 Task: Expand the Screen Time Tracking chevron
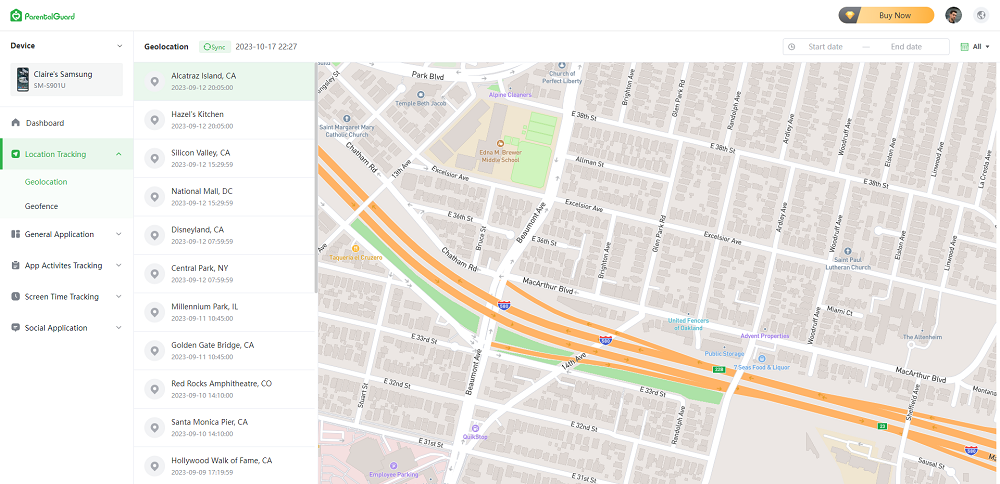[x=119, y=297]
